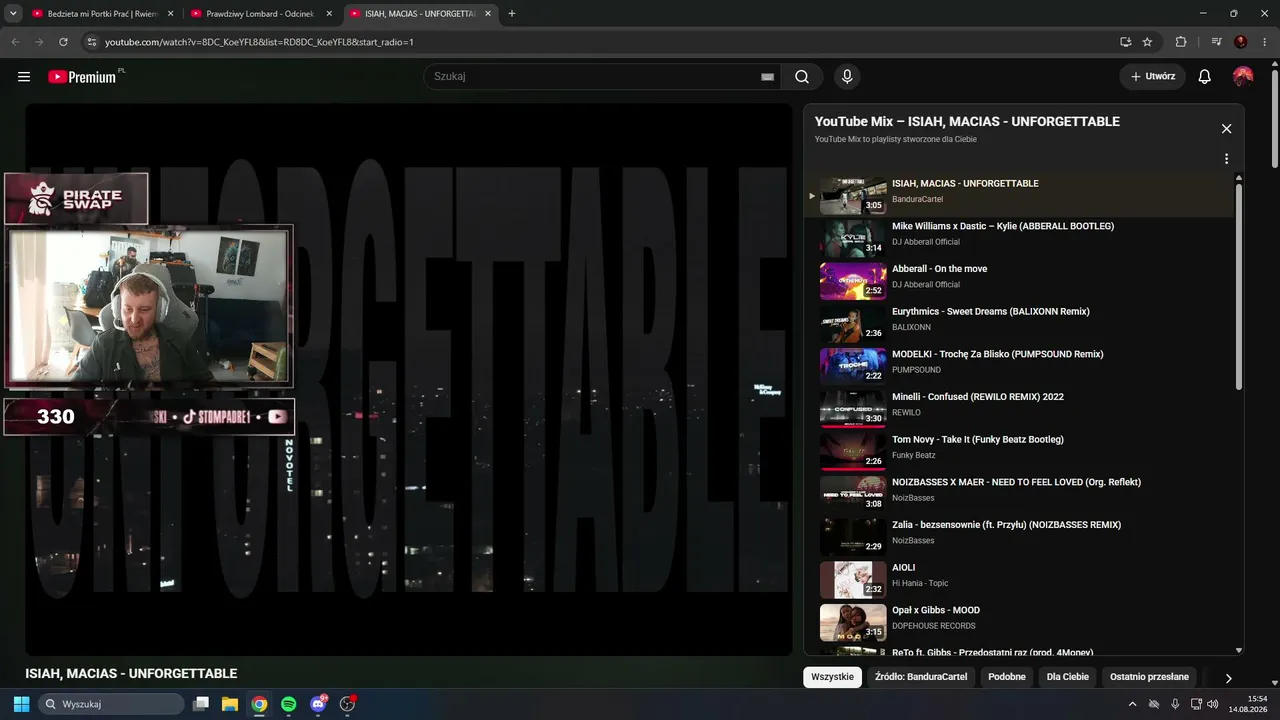Select the Podobne filter chip

1007,677
